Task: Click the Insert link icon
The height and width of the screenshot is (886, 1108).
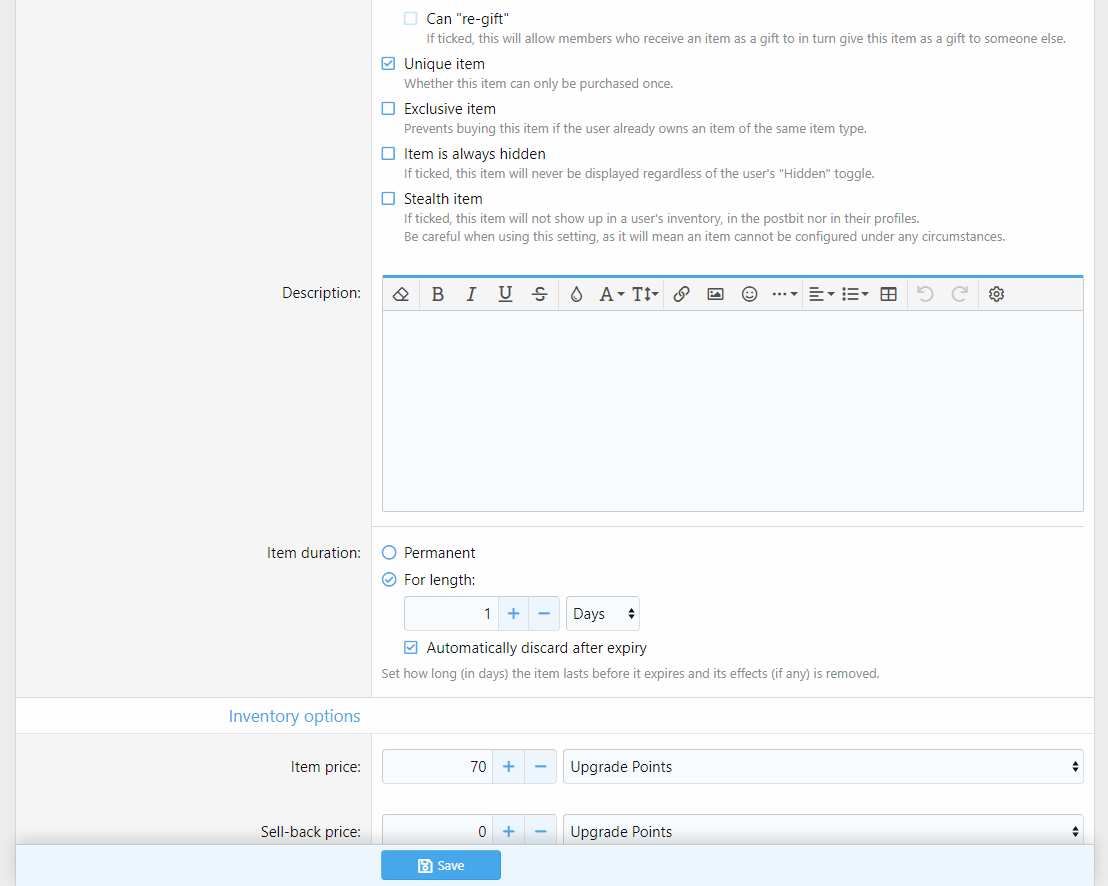Action: click(x=681, y=294)
